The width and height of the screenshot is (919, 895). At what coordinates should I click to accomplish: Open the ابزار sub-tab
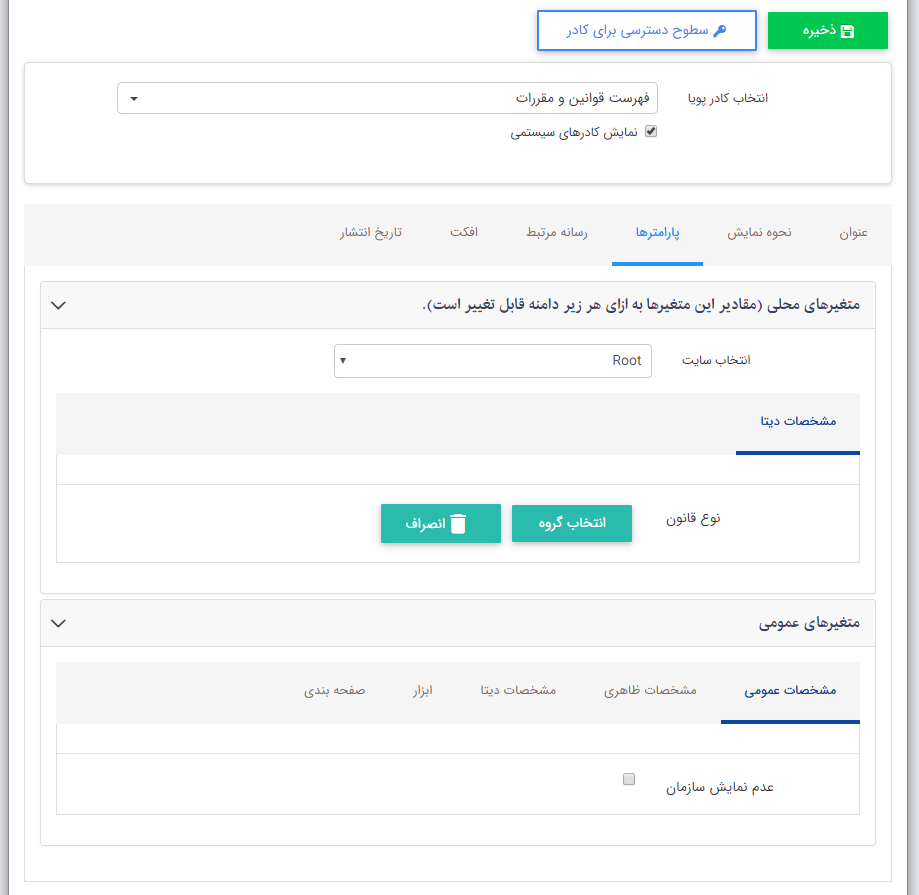423,691
